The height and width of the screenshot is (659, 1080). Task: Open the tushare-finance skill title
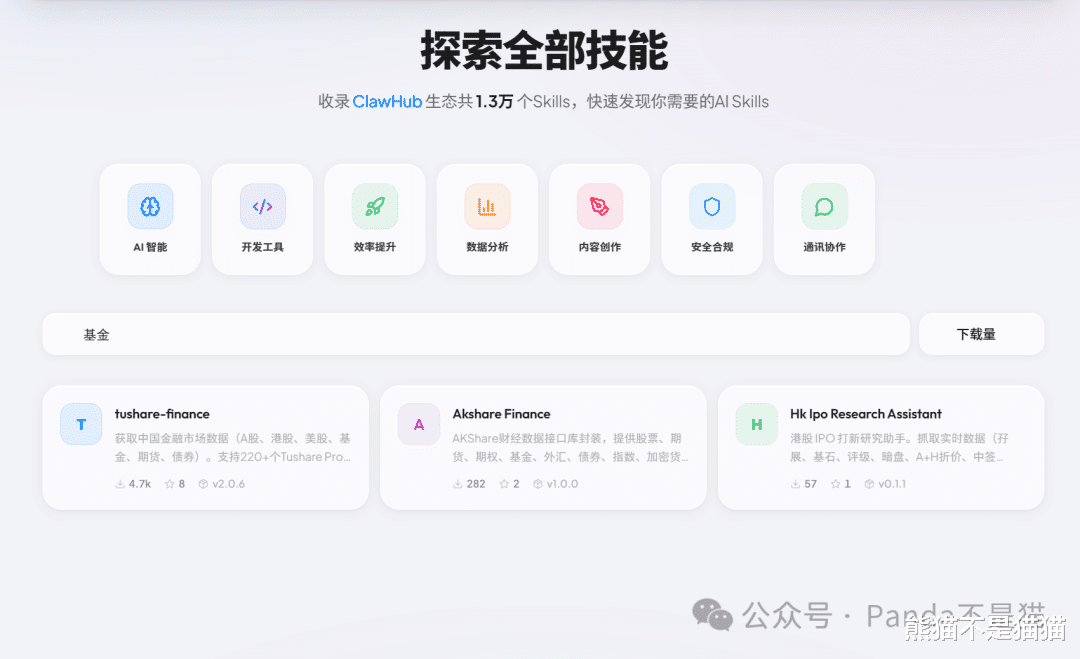(162, 414)
